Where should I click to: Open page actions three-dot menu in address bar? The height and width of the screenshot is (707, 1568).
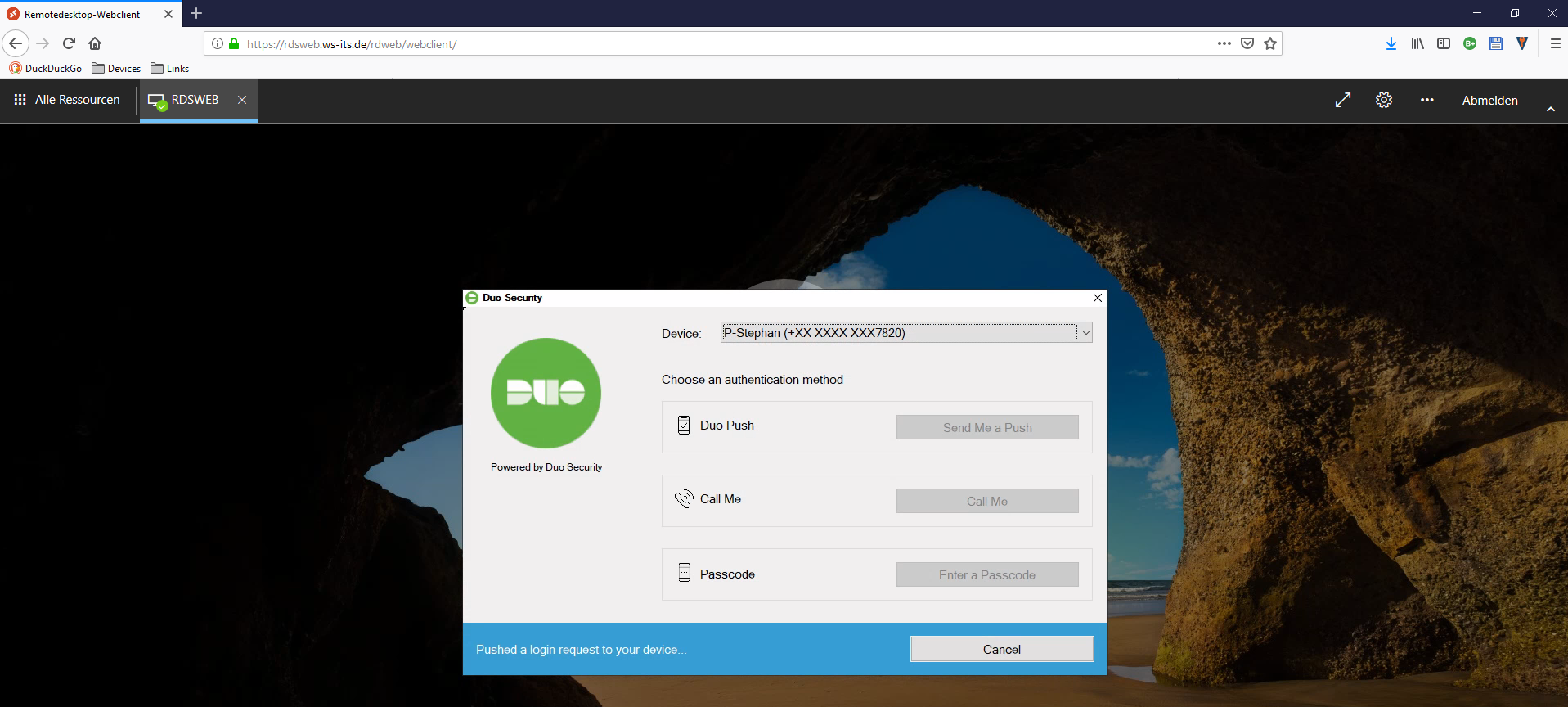click(x=1224, y=43)
